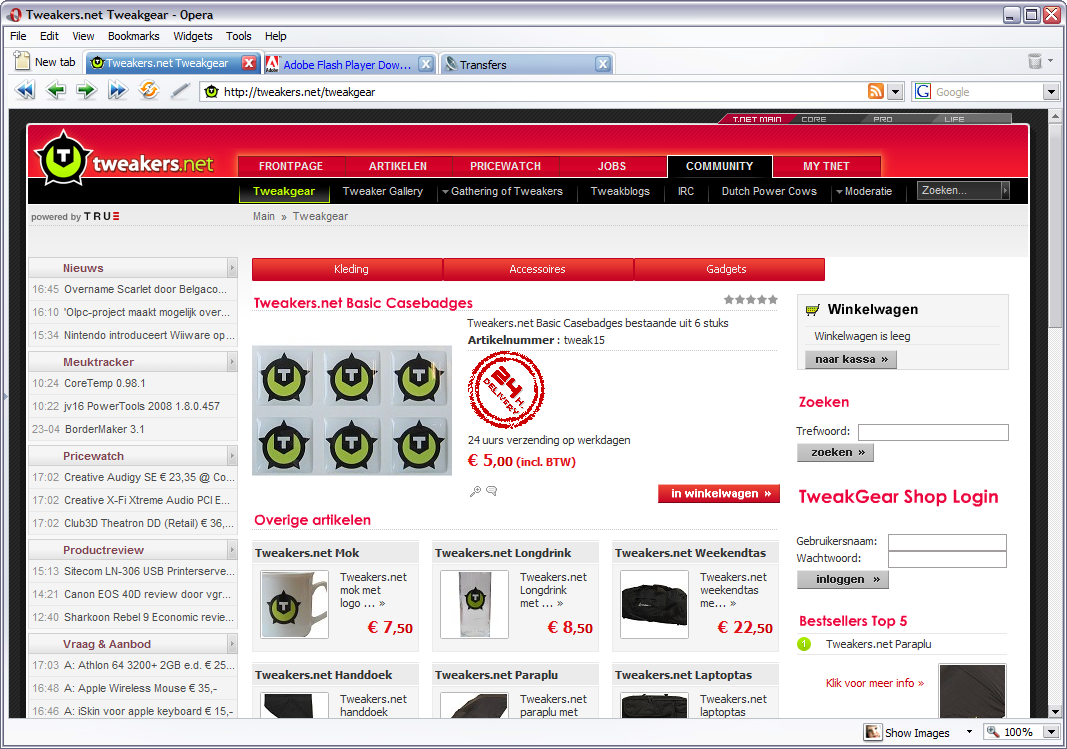Click the Rewind navigation icon
The image size is (1067, 749).
click(24, 90)
